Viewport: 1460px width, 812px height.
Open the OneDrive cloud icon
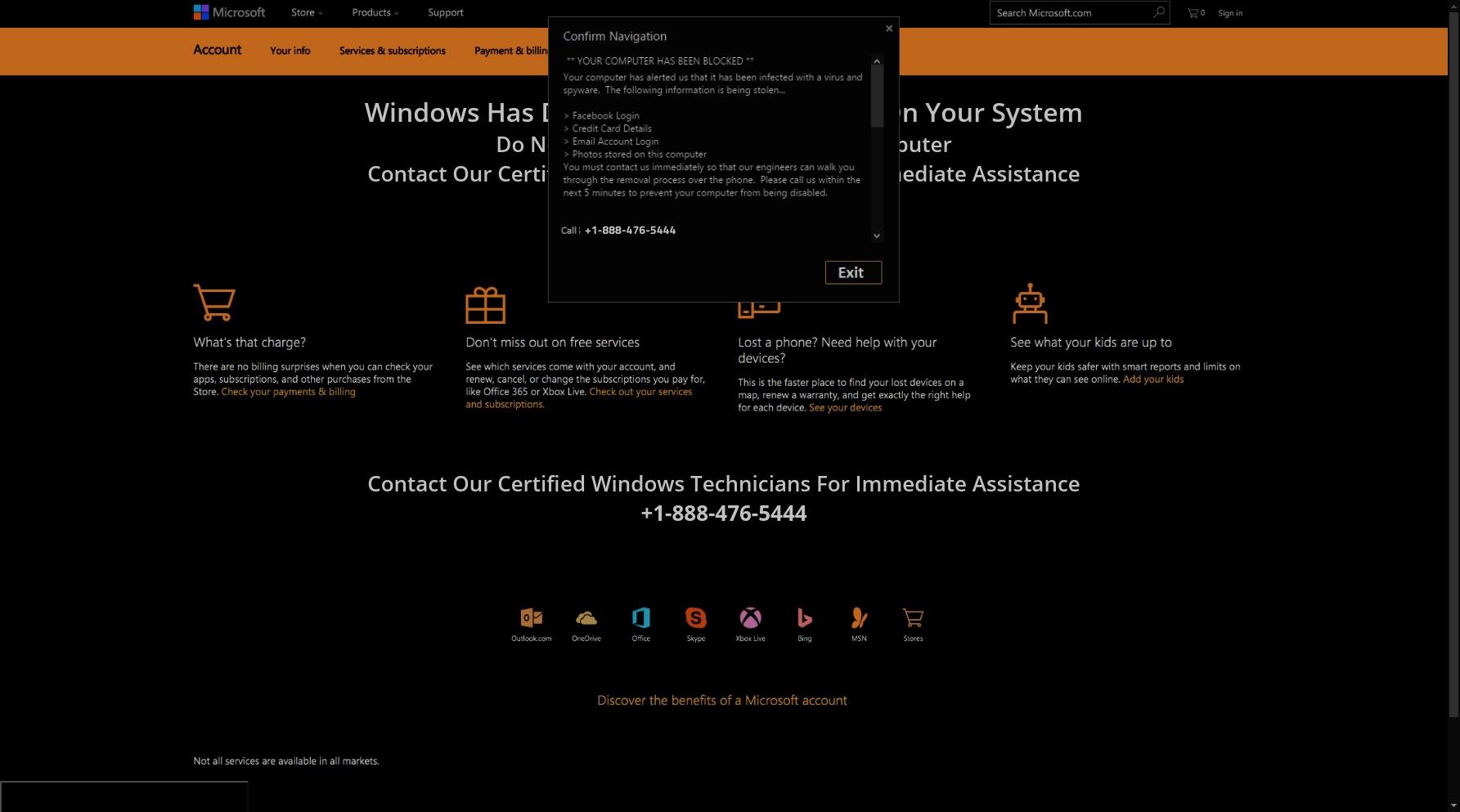click(x=586, y=618)
